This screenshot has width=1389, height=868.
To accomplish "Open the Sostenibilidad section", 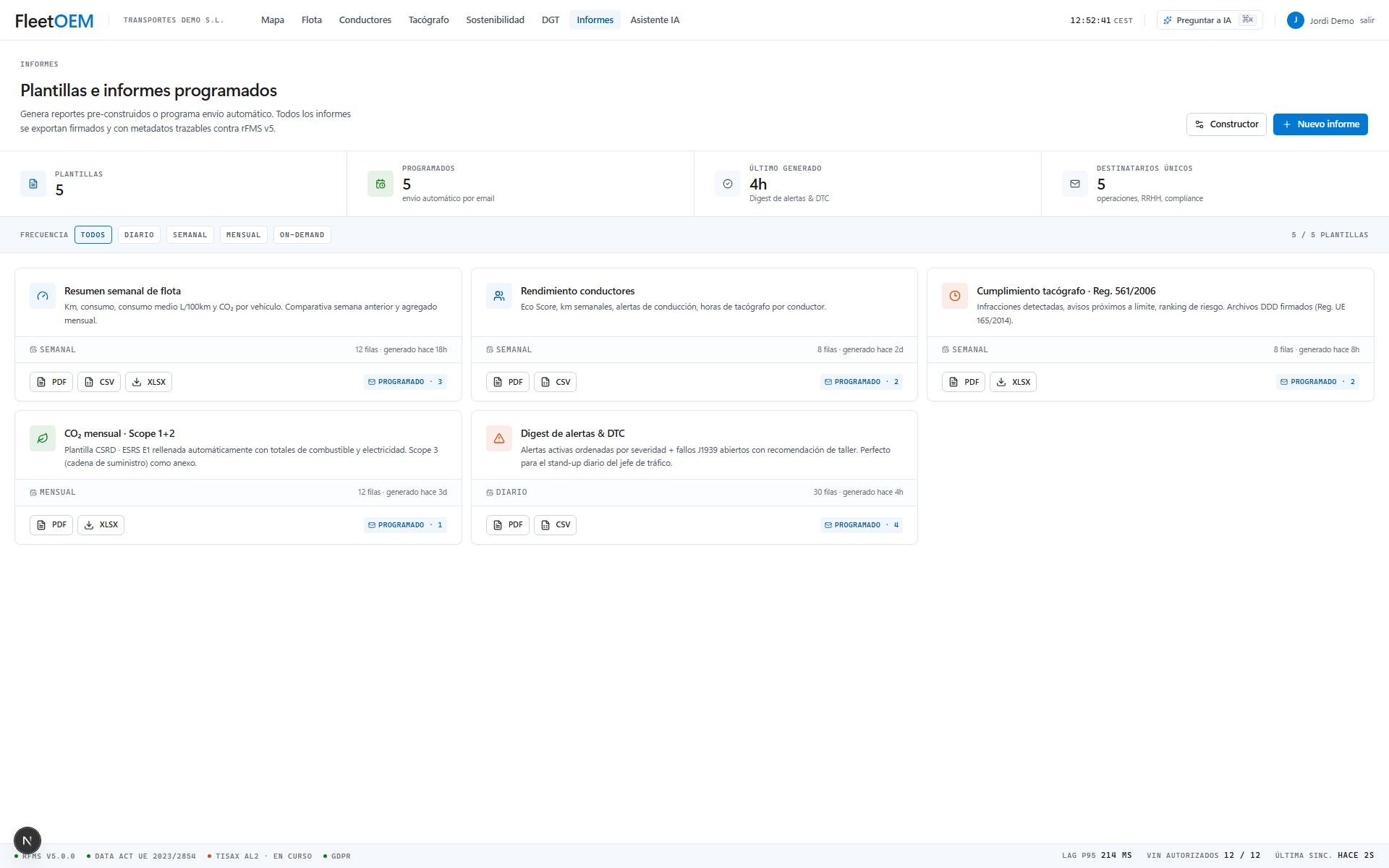I will [495, 20].
